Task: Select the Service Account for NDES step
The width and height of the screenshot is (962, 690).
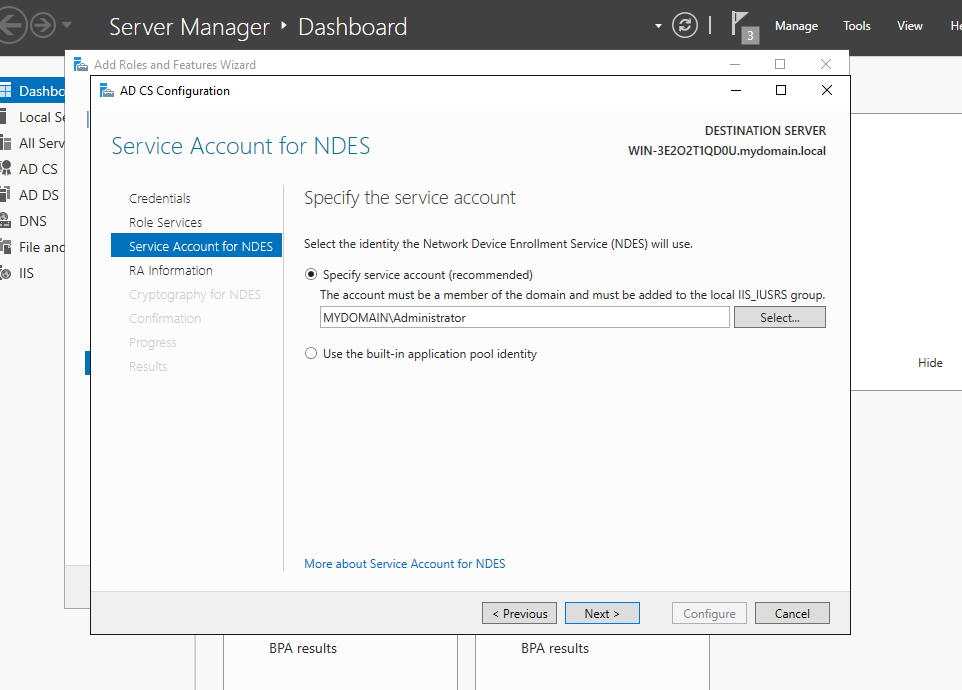Action: point(196,245)
